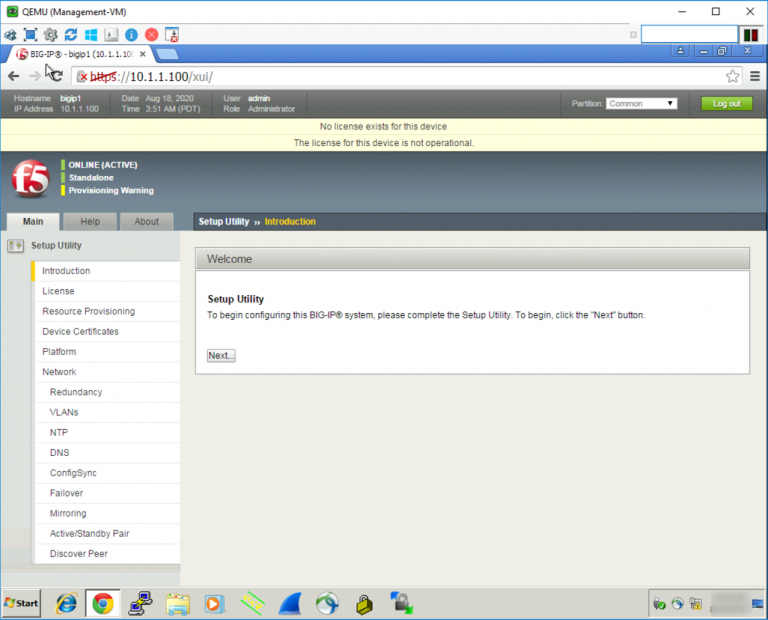The width and height of the screenshot is (768, 620).
Task: Click the lock with arrows taskbar icon
Action: (402, 603)
